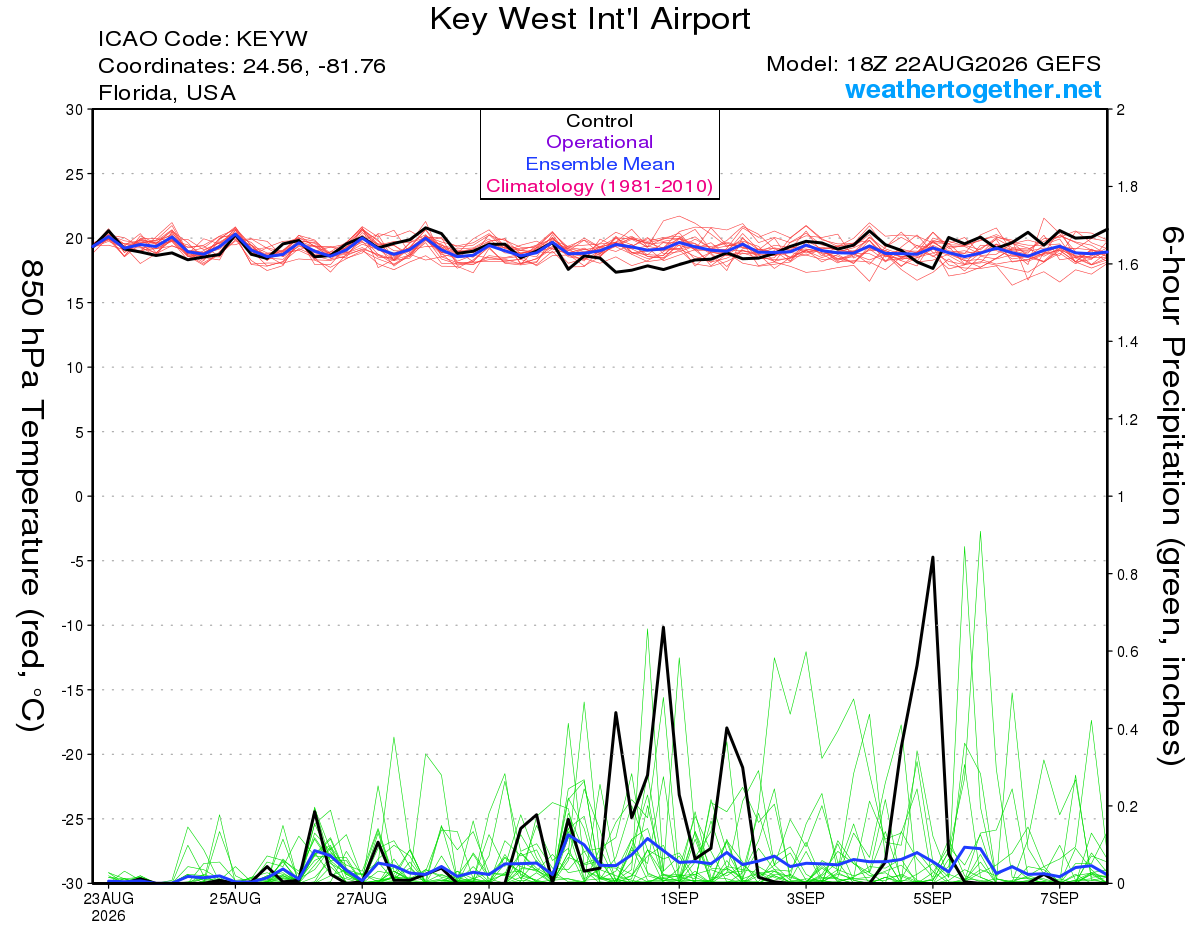Screen dimensions: 1200x927
Task: Click the black control precipitation peak before 1SEP
Action: [x=663, y=628]
